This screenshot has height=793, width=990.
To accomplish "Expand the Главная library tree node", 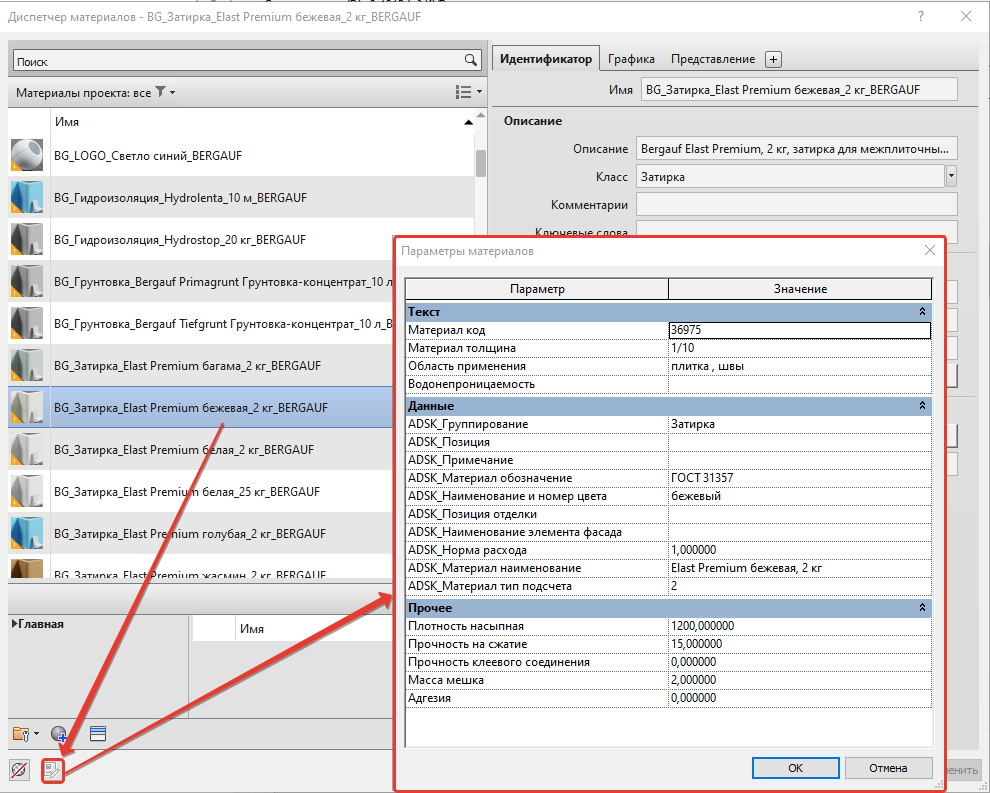I will pyautogui.click(x=15, y=624).
